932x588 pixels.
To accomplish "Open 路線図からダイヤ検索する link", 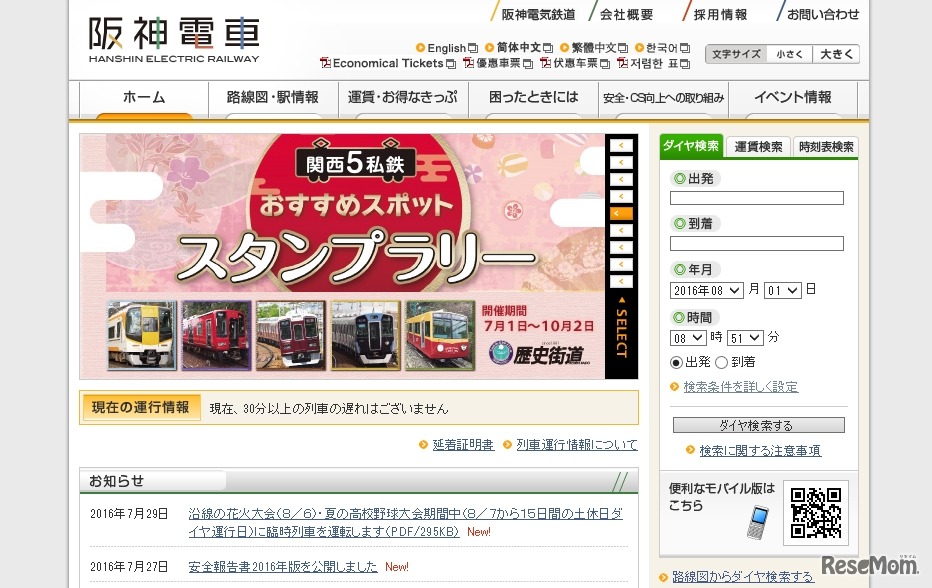I will 742,577.
